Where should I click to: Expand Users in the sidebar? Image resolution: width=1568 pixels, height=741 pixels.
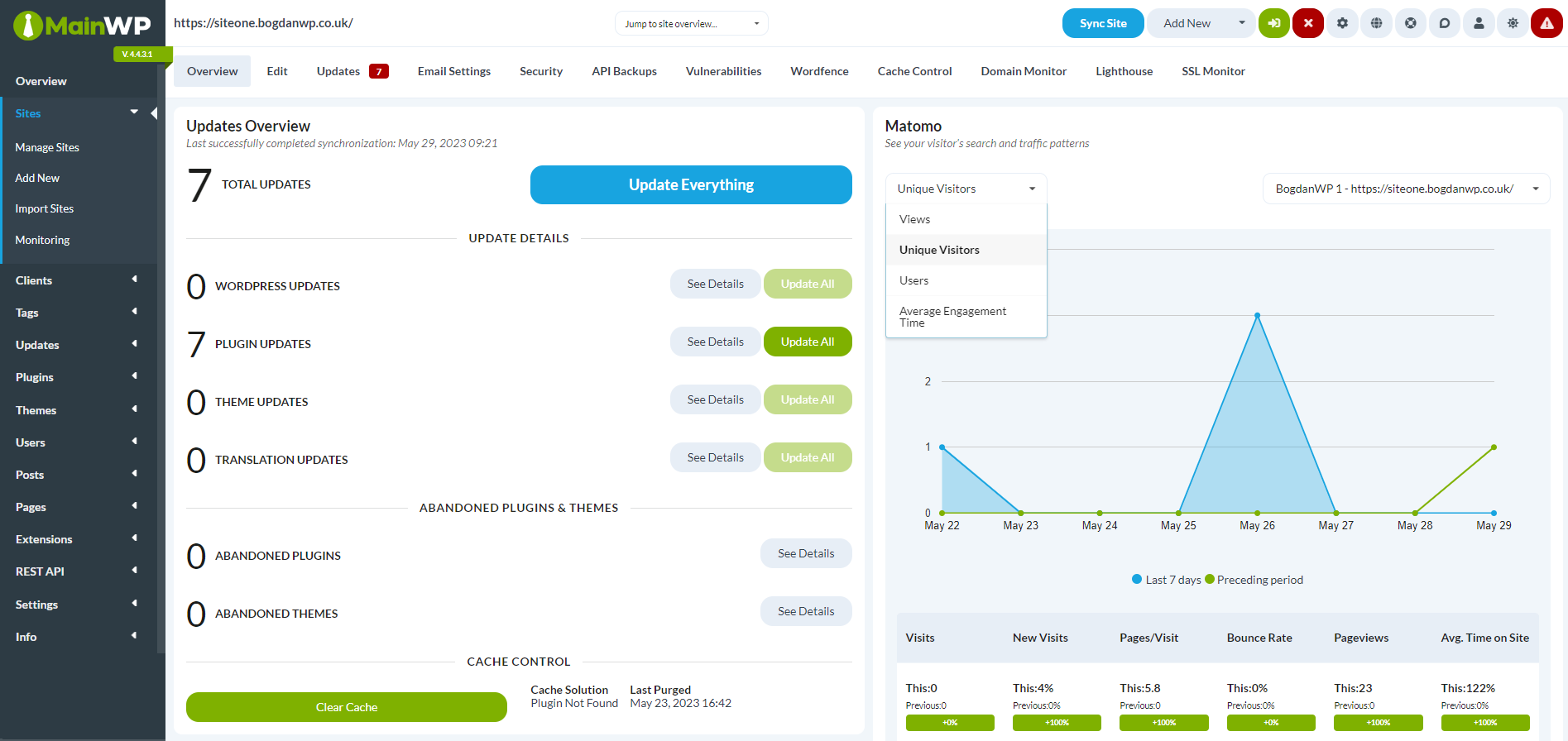pyautogui.click(x=134, y=442)
